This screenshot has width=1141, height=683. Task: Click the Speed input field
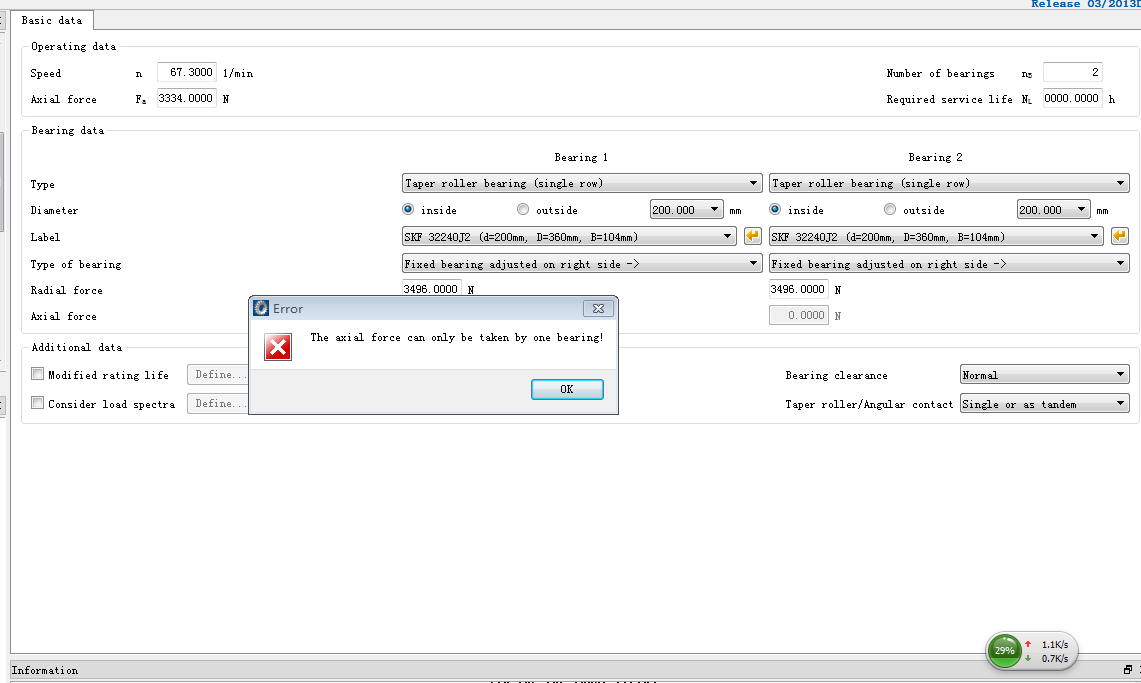[187, 72]
